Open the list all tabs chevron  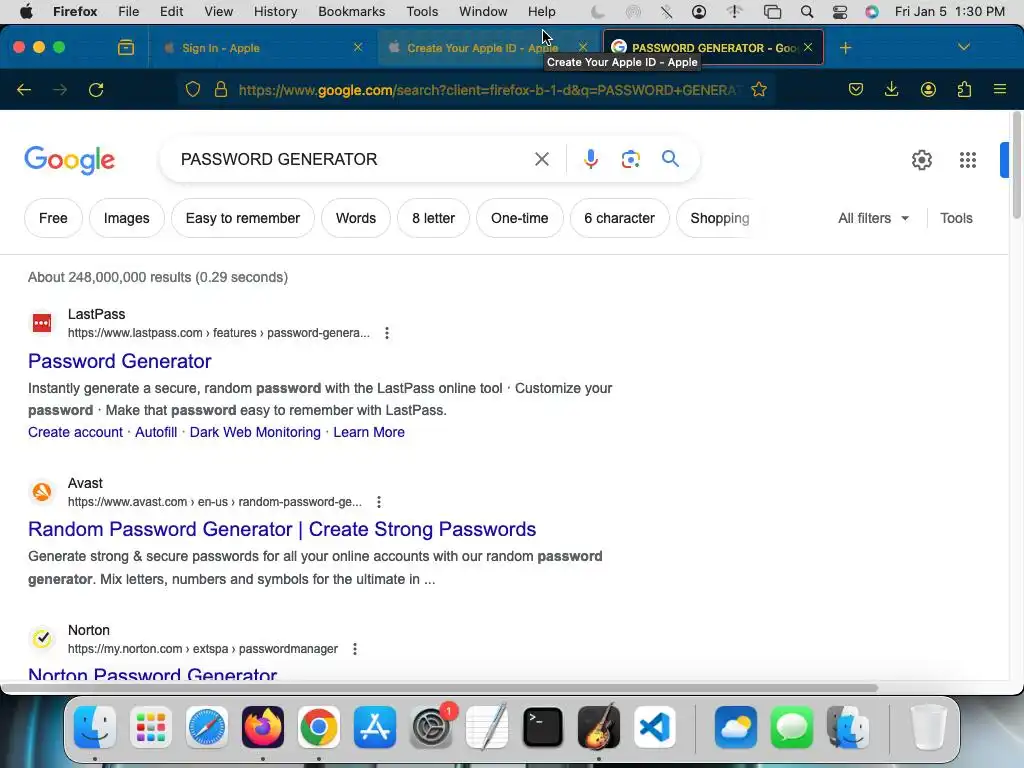coord(963,47)
